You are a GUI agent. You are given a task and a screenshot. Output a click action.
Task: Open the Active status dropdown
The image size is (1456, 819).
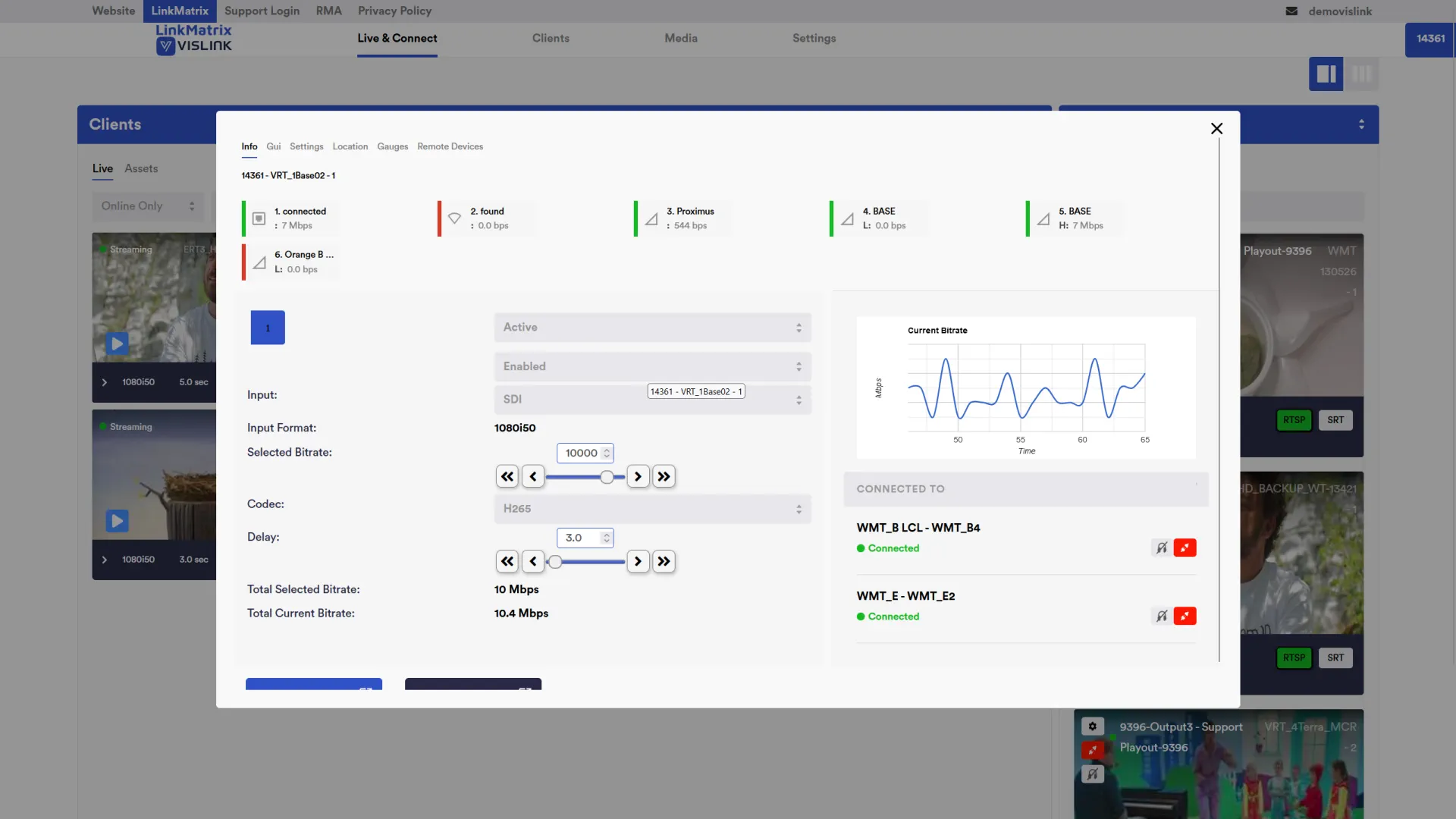click(652, 328)
